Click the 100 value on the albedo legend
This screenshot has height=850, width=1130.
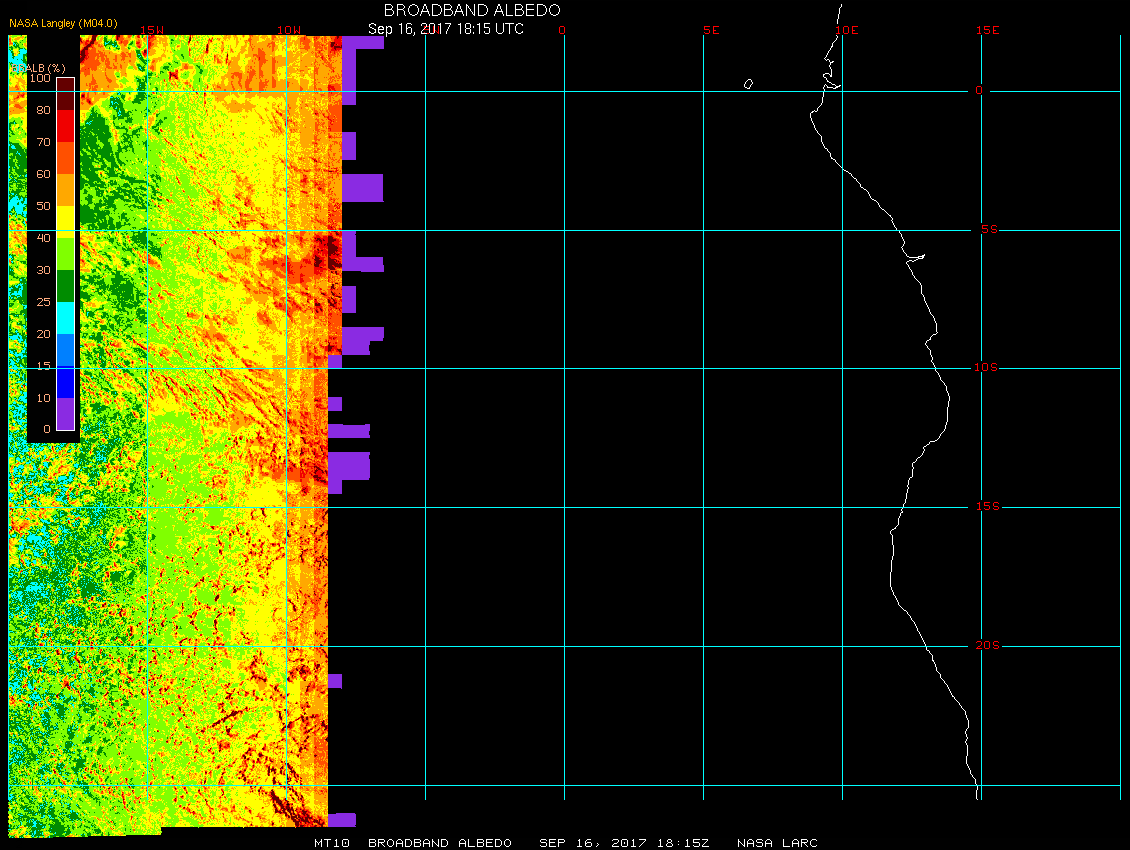point(40,77)
